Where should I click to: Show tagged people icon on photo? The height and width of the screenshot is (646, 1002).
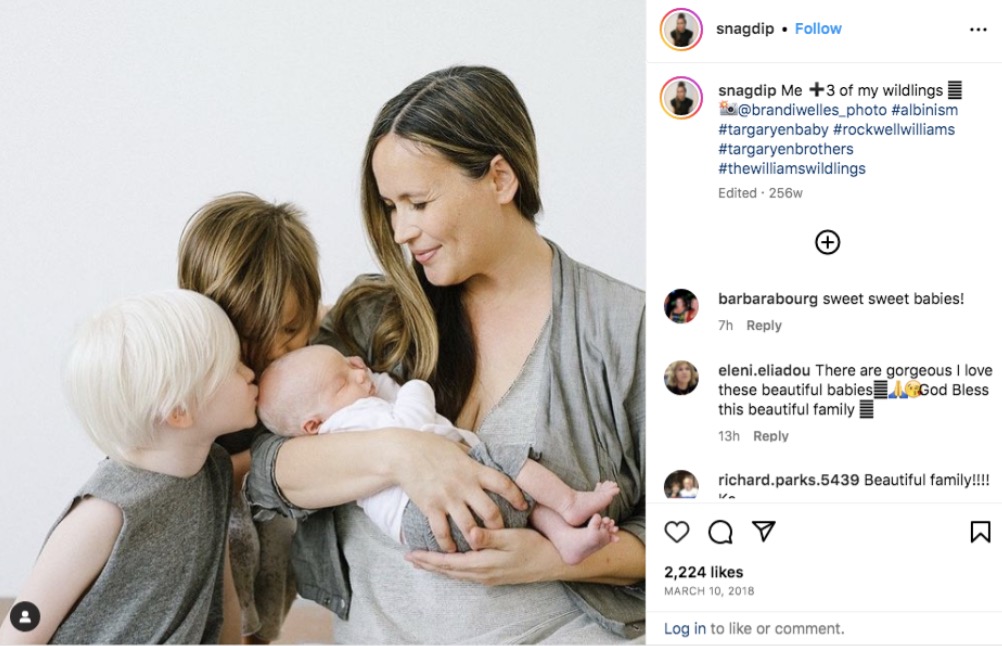coord(25,617)
